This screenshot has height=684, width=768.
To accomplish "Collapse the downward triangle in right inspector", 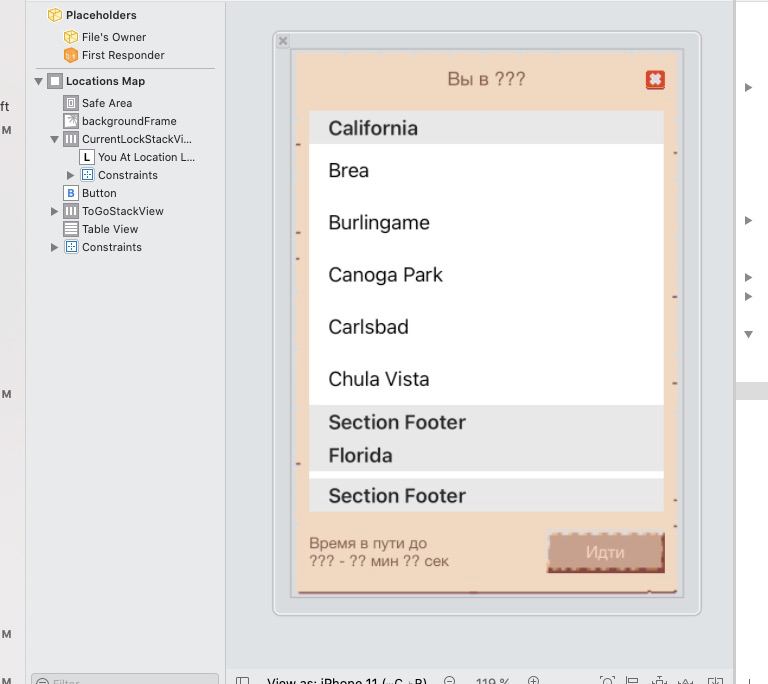I will point(748,335).
